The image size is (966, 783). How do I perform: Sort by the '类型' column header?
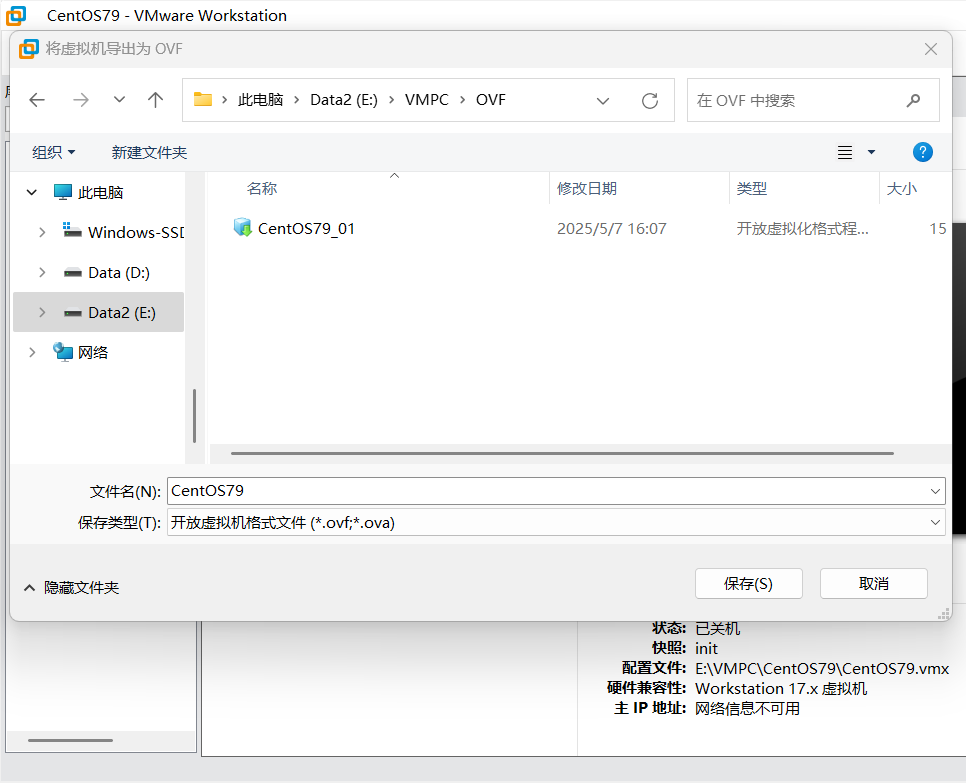tap(752, 189)
